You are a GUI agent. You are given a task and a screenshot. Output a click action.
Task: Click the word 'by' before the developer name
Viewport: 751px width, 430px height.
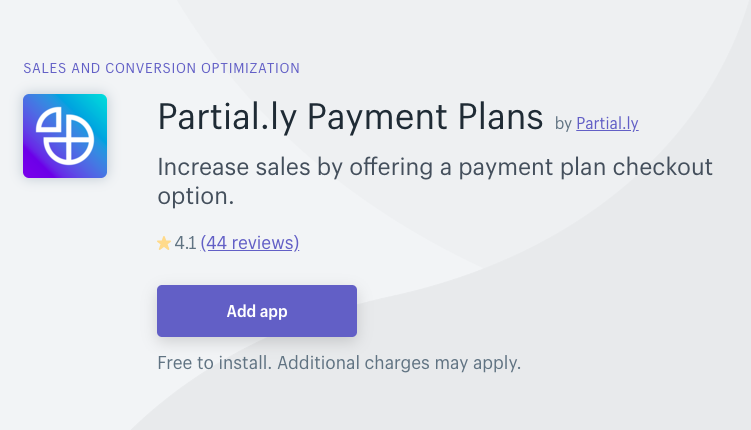pyautogui.click(x=563, y=124)
